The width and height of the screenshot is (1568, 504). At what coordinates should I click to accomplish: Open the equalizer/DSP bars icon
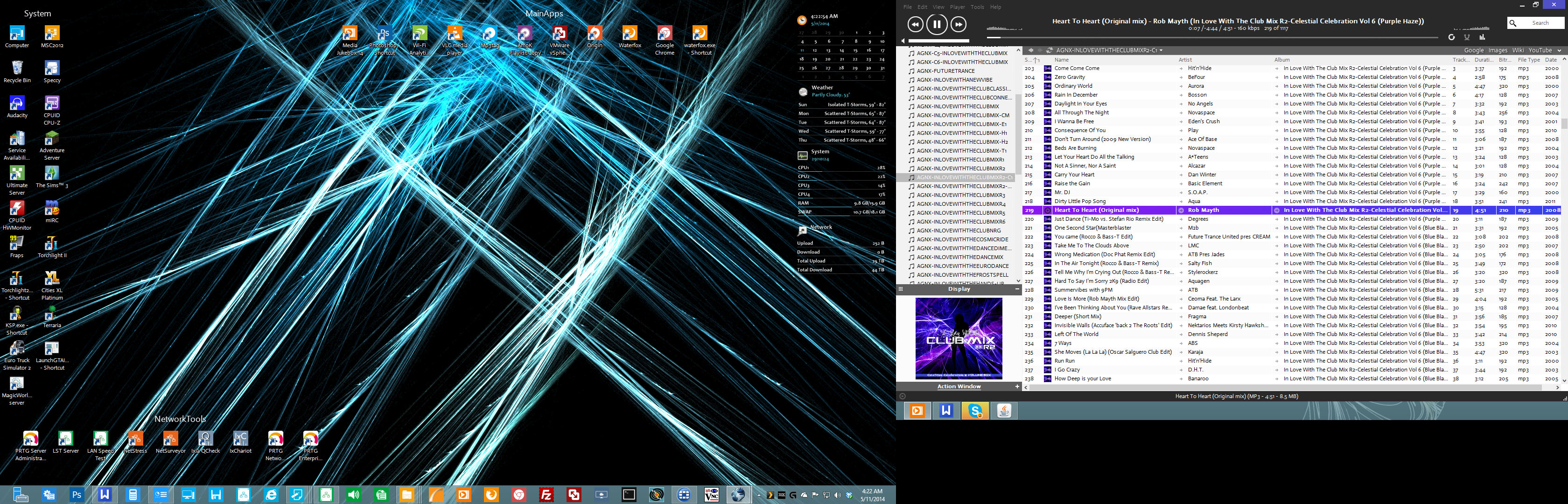(1482, 37)
